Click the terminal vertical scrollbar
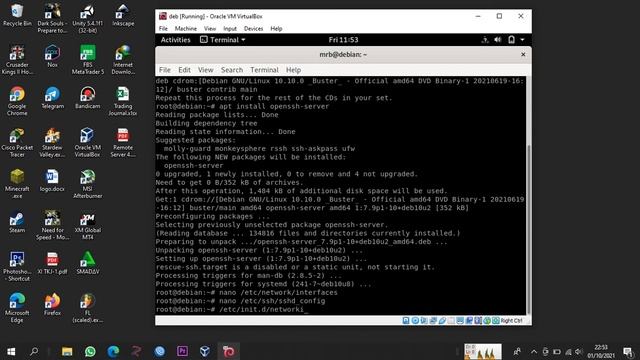This screenshot has height=360, width=640. 529,229
